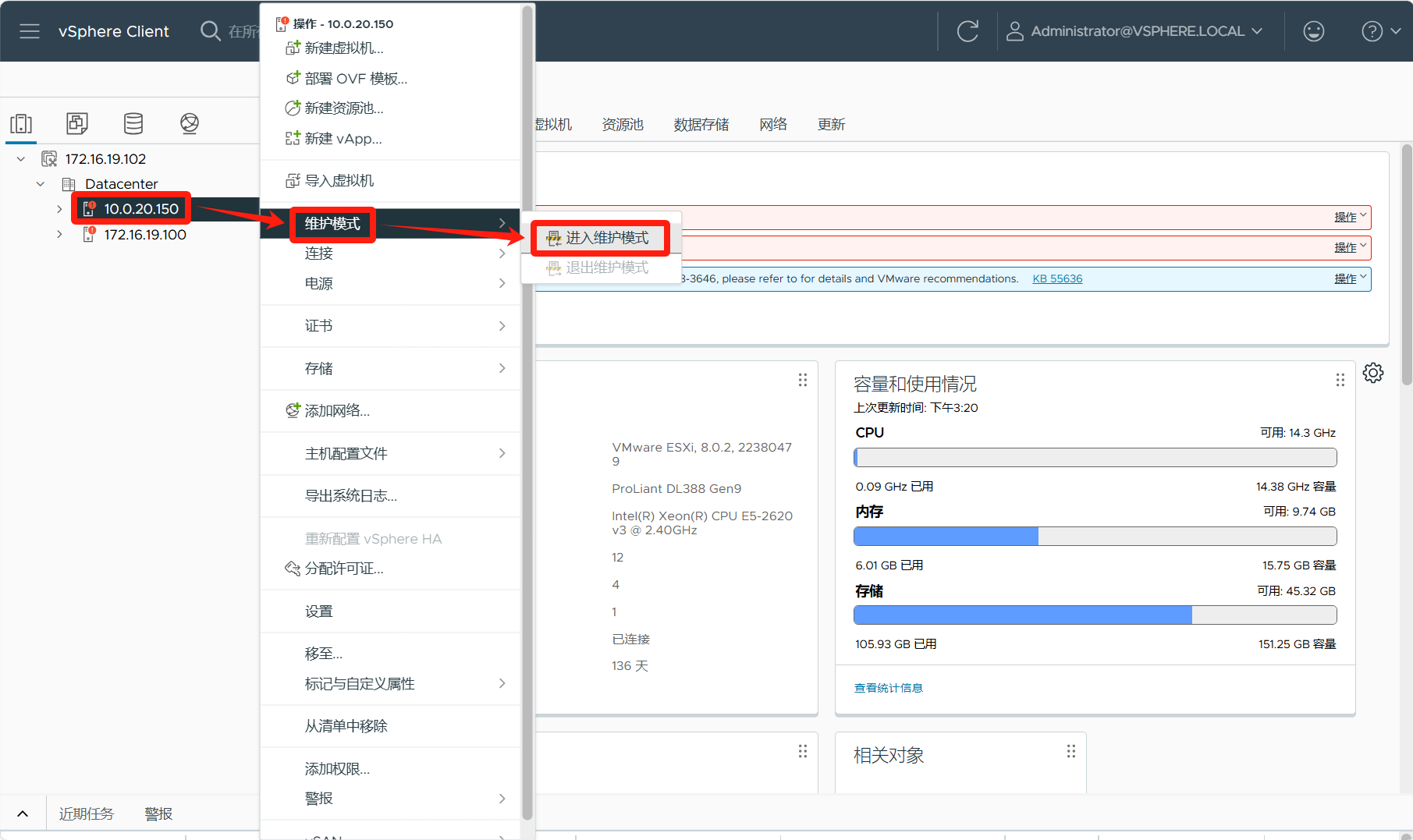The image size is (1413, 840).
Task: Switch to Networking inventory view icon
Action: (x=190, y=123)
